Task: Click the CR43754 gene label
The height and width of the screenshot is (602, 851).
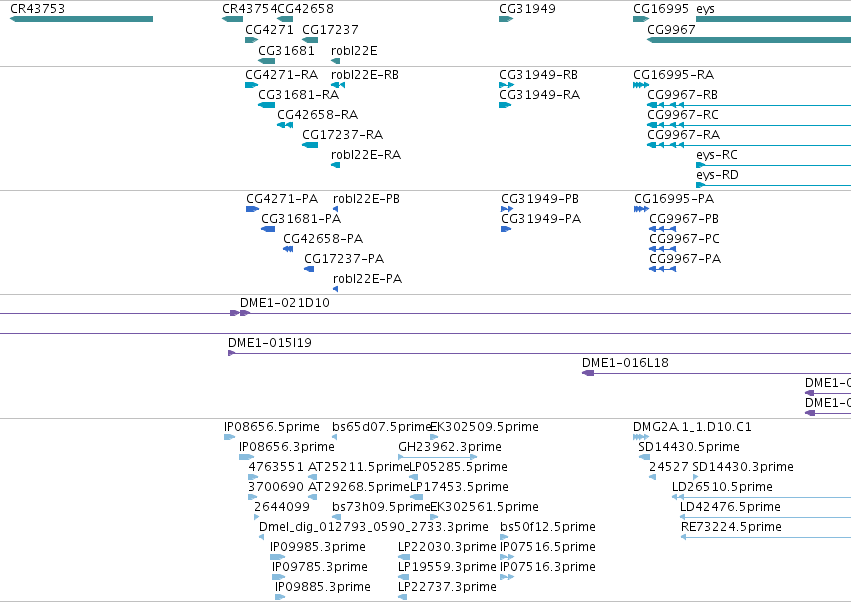Action: point(249,9)
